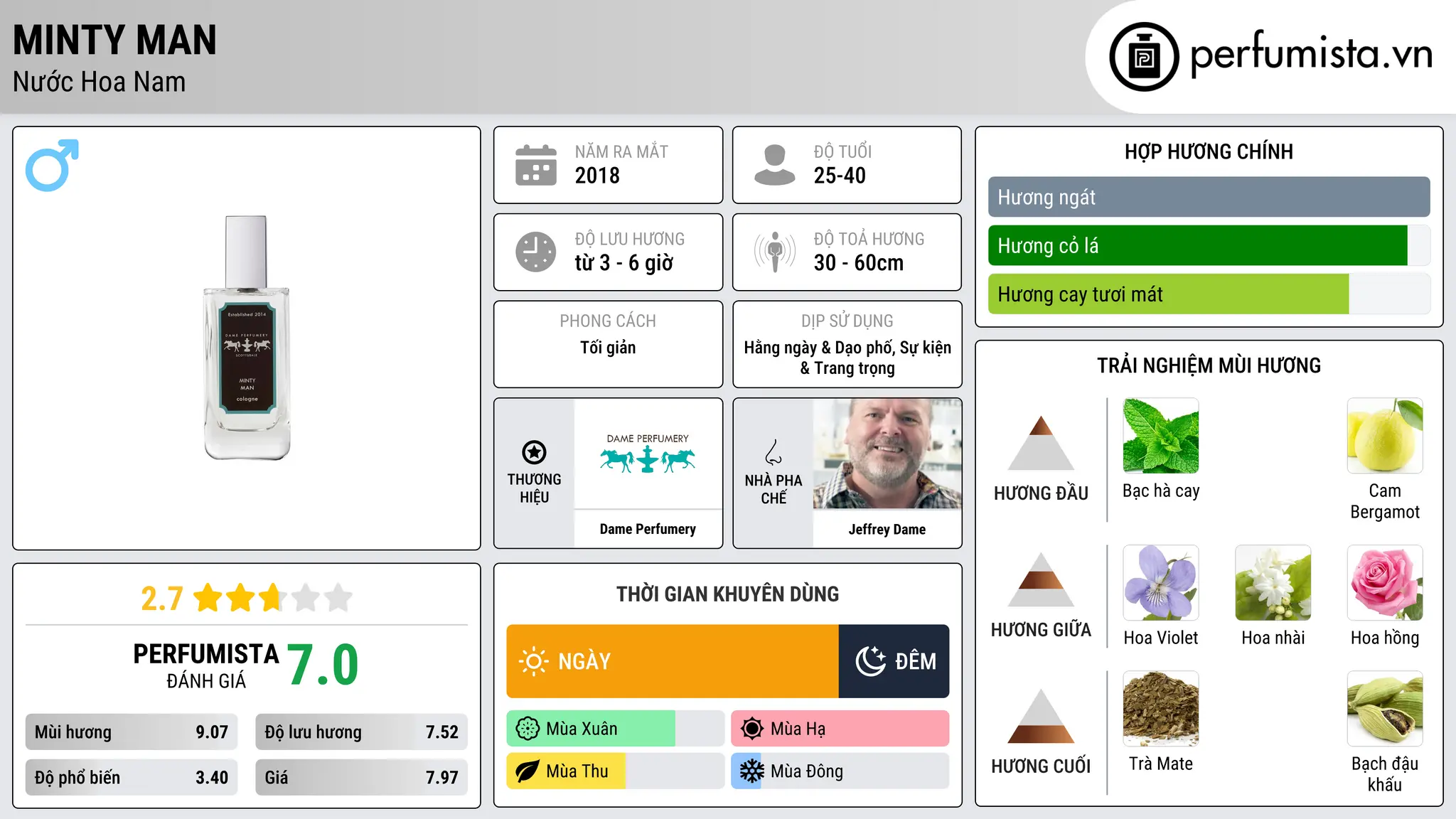This screenshot has height=819, width=1456.
Task: Open the Jeffrey Dame perfumer photo
Action: point(887,454)
